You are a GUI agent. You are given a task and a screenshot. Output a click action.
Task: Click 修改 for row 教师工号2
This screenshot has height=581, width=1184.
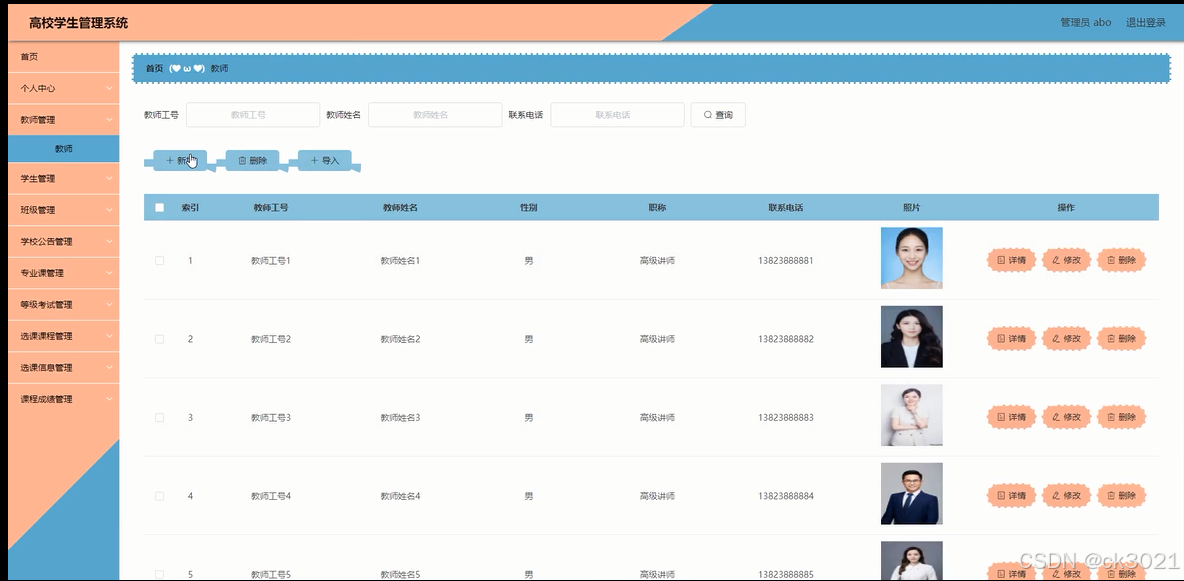[1066, 338]
